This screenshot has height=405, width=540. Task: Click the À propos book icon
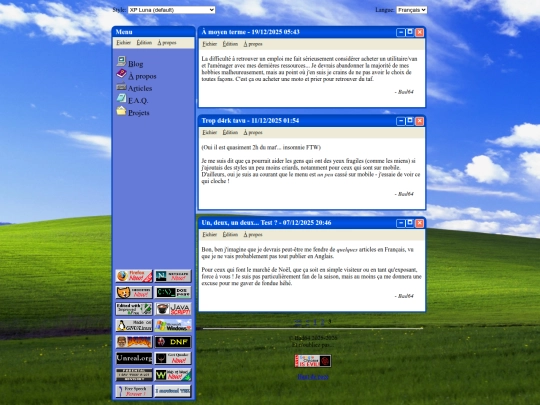[121, 73]
